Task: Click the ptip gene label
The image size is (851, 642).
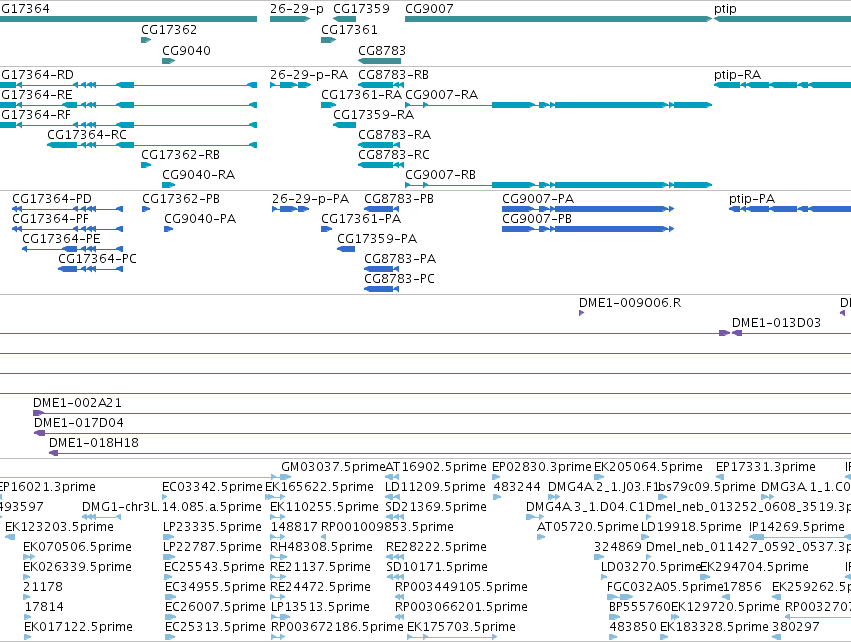Action: (725, 9)
